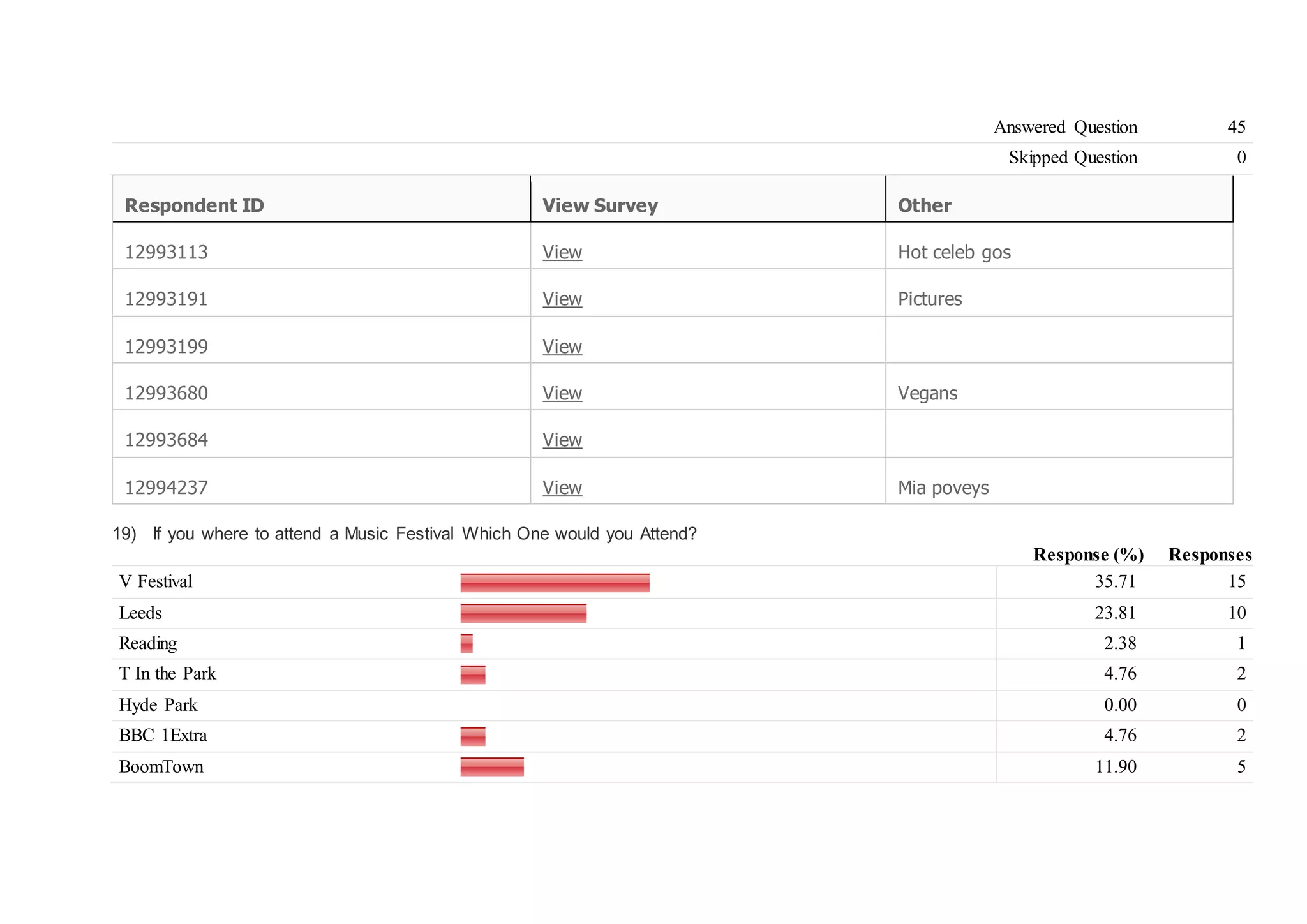Select the 'Hot celeb gos' cell
This screenshot has width=1307, height=924.
point(954,253)
